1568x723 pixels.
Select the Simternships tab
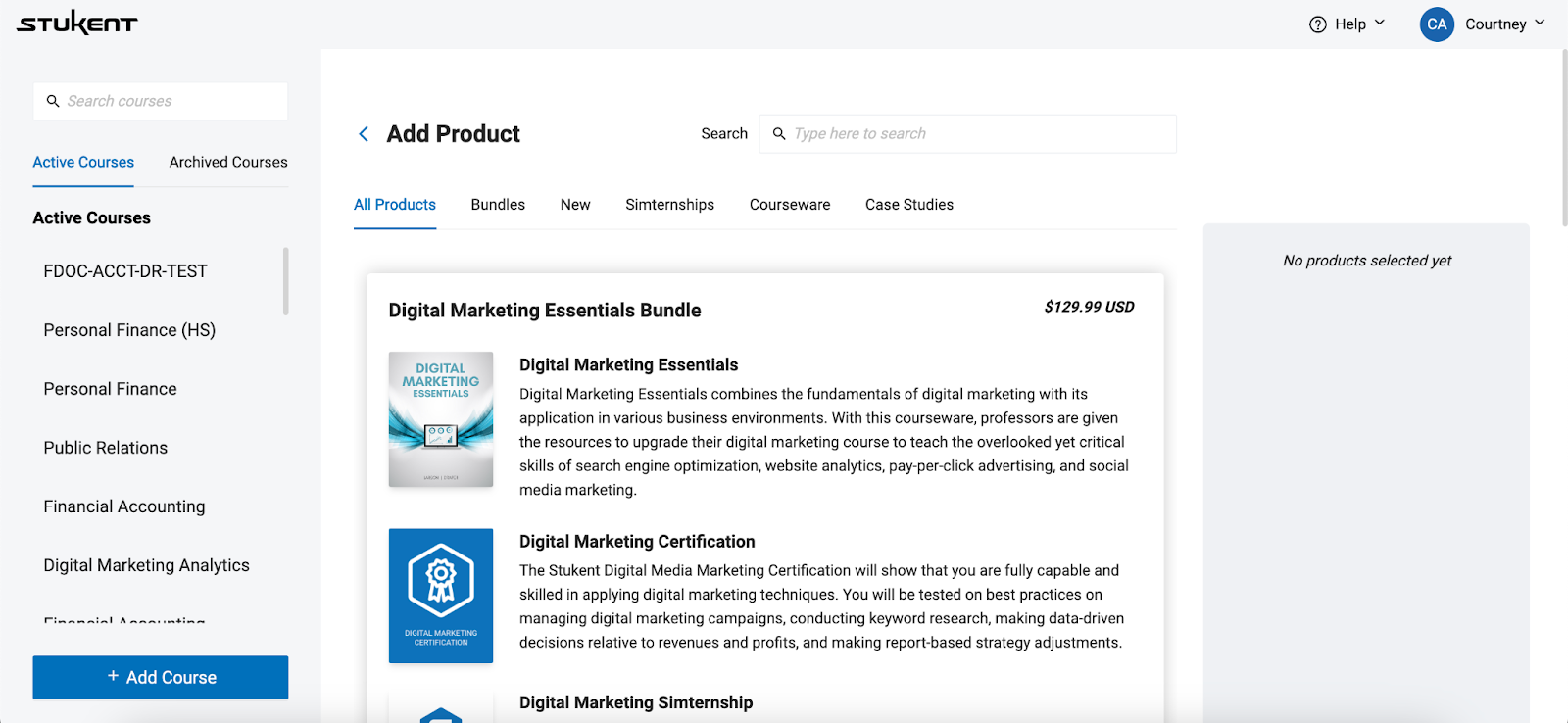670,205
